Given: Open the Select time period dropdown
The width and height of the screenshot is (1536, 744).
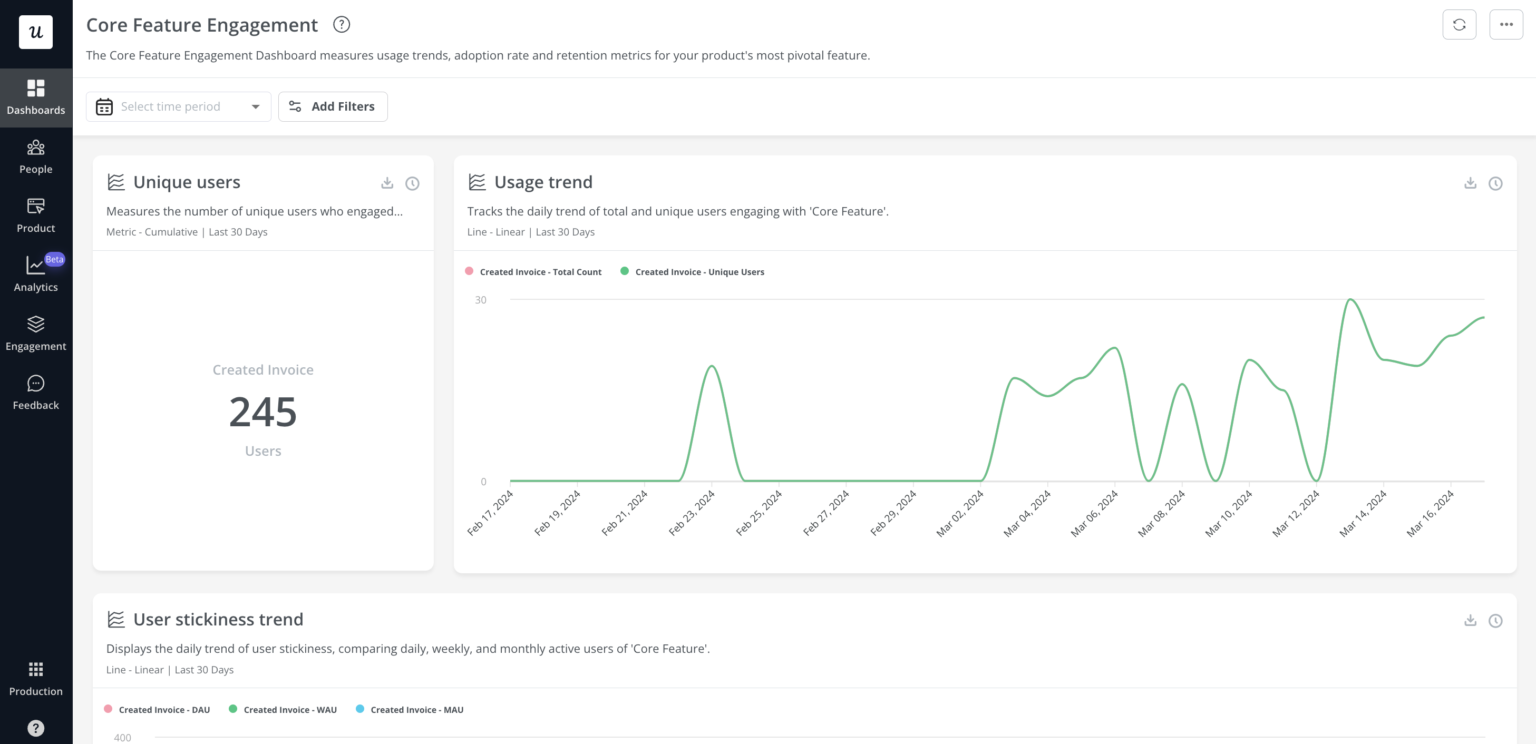Looking at the screenshot, I should click(x=178, y=106).
